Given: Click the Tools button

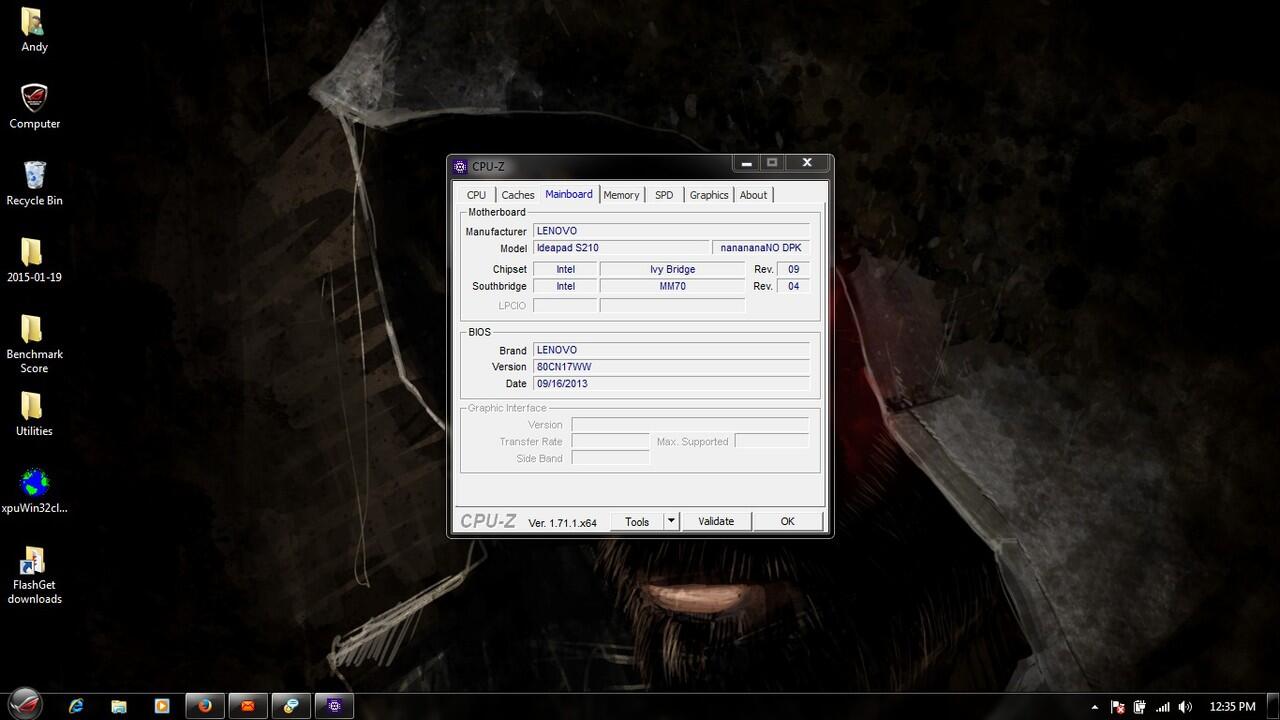Looking at the screenshot, I should coord(637,521).
